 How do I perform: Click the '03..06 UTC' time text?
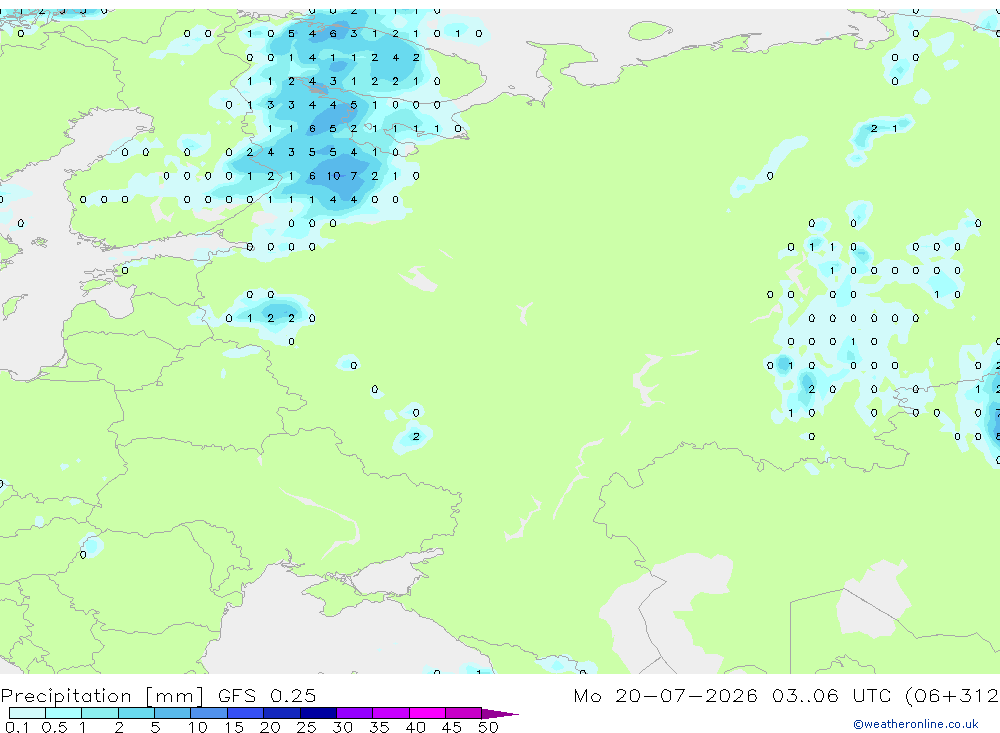point(834,695)
